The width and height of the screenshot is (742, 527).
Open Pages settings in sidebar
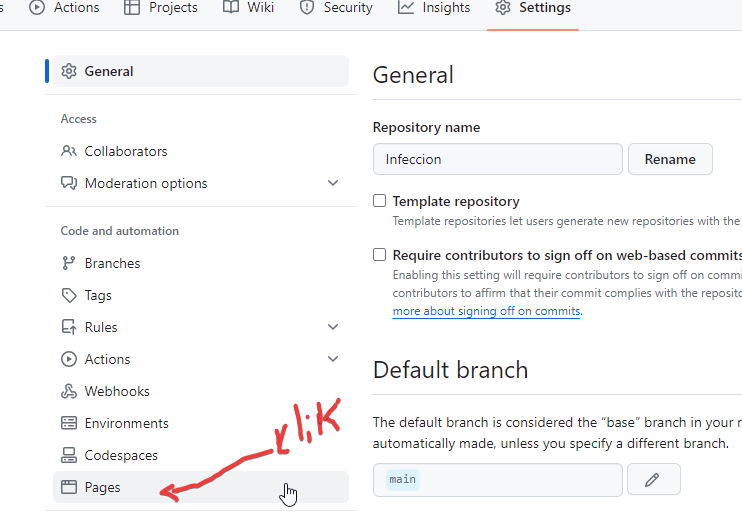point(201,487)
